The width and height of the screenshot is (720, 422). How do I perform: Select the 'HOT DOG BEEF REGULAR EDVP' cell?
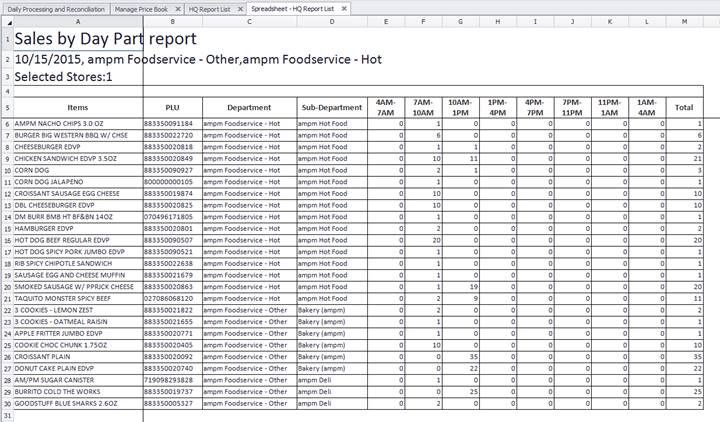[x=78, y=240]
